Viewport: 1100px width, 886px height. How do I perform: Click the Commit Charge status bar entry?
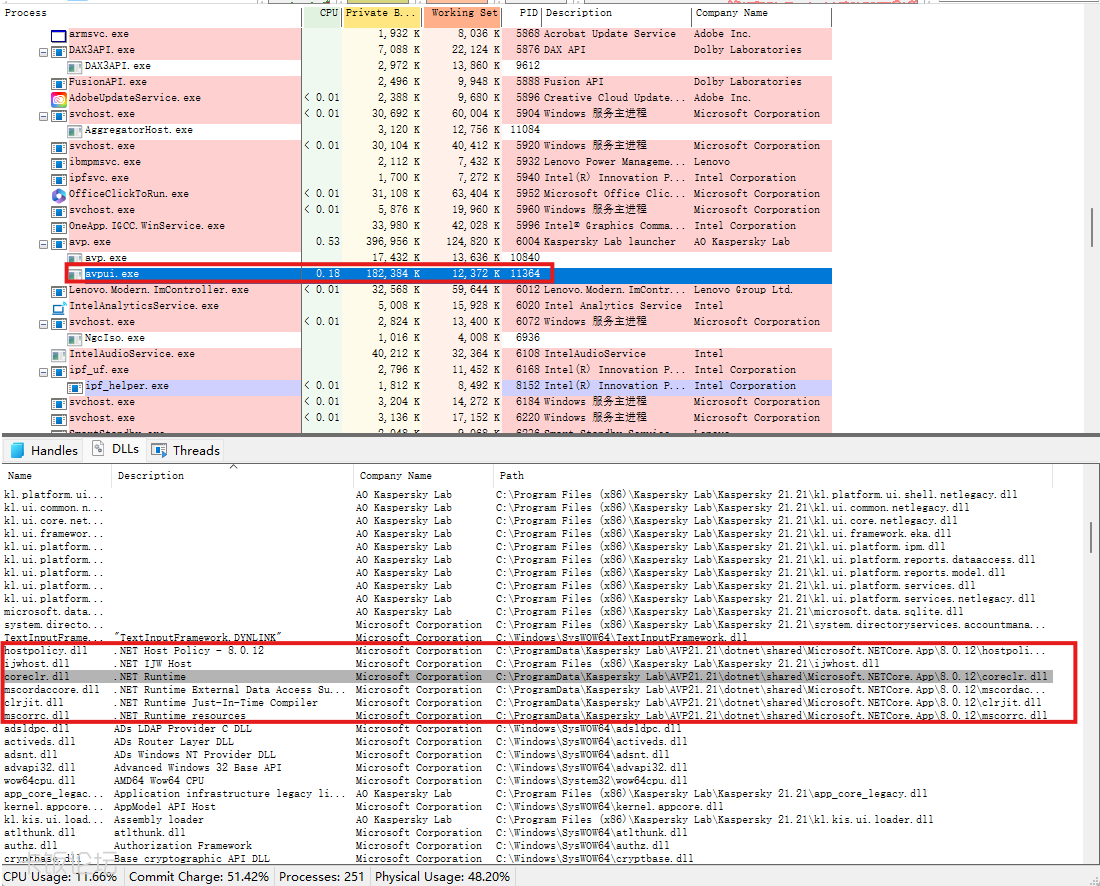[199, 877]
